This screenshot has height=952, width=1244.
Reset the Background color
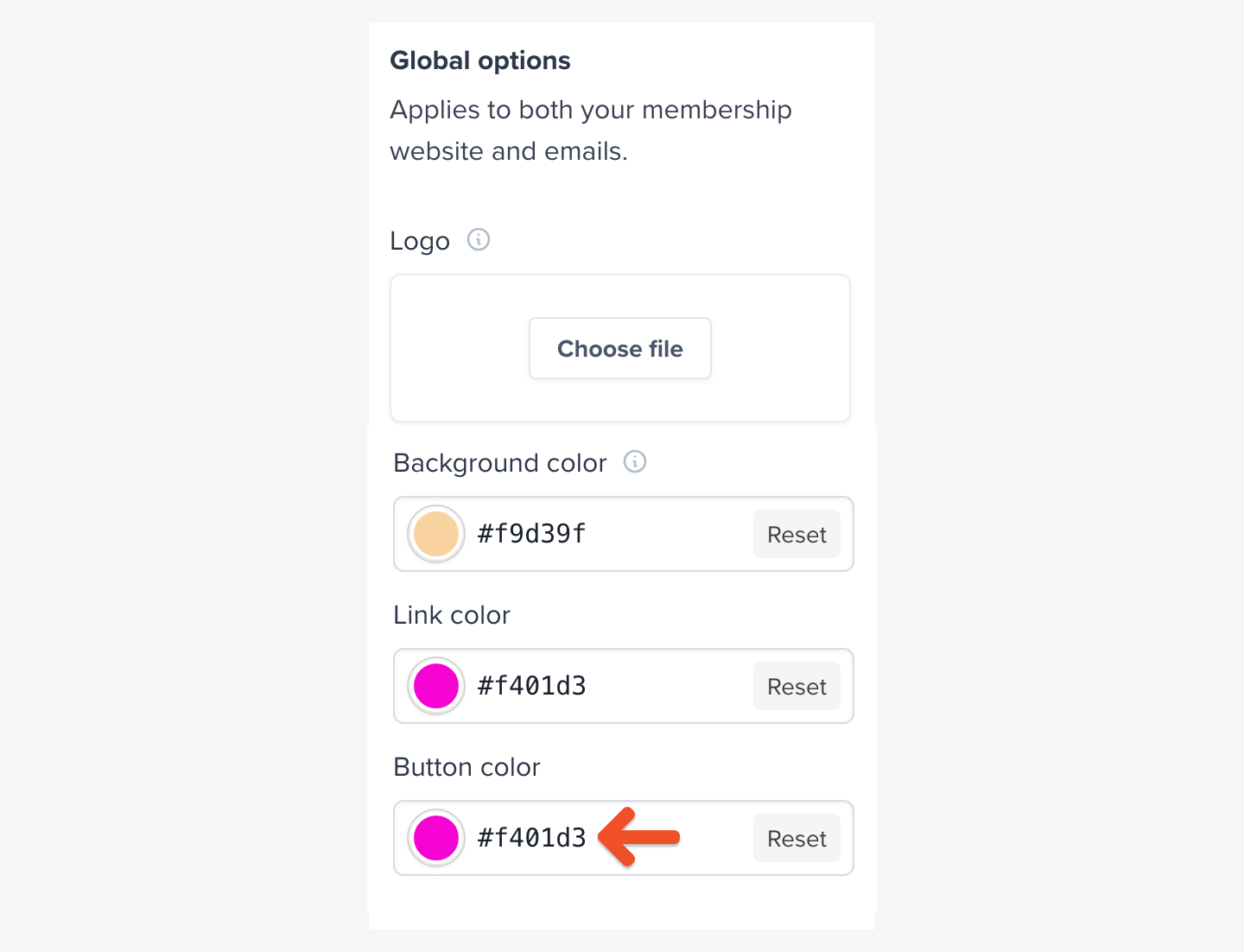coord(796,535)
